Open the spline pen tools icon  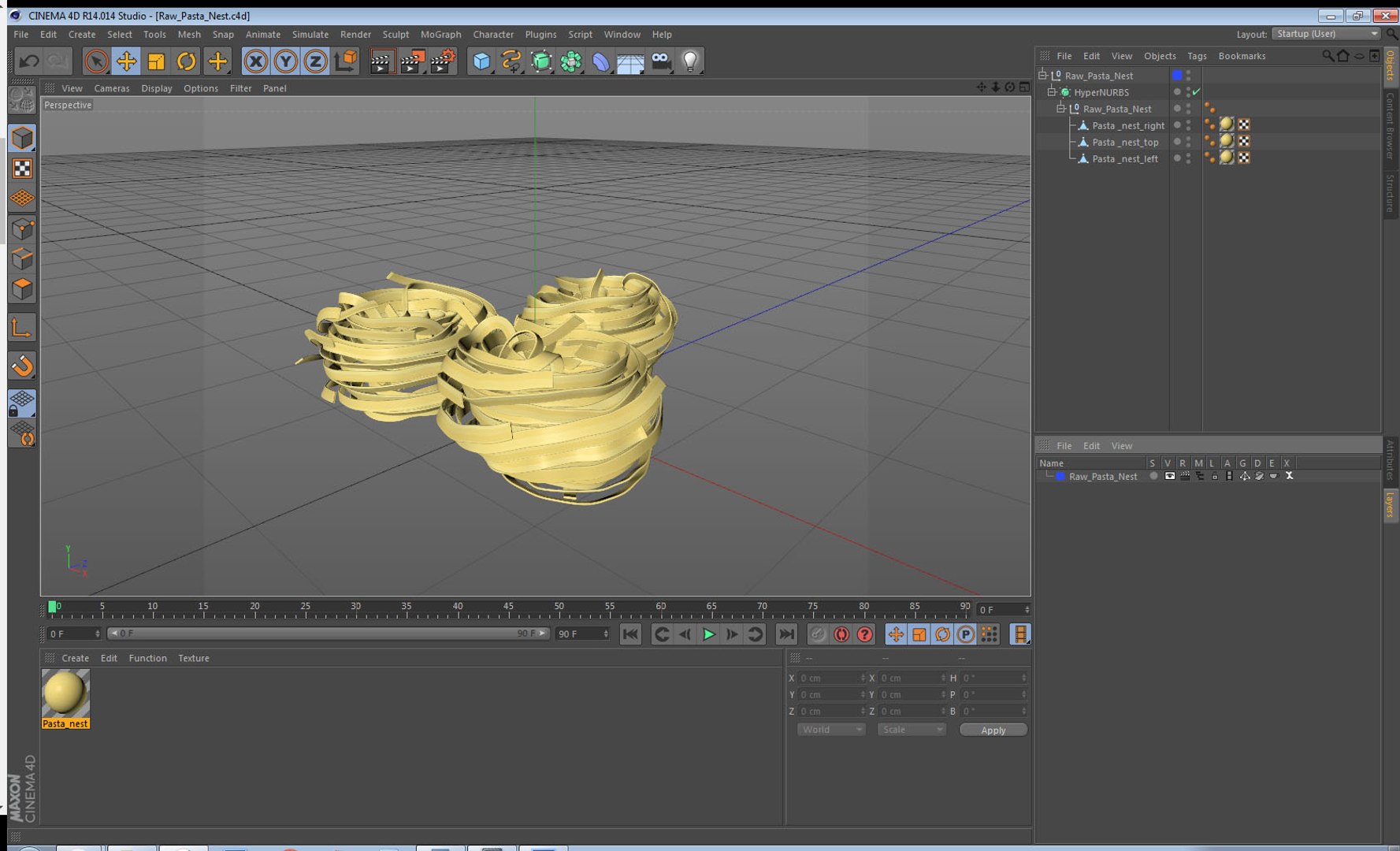[x=511, y=61]
